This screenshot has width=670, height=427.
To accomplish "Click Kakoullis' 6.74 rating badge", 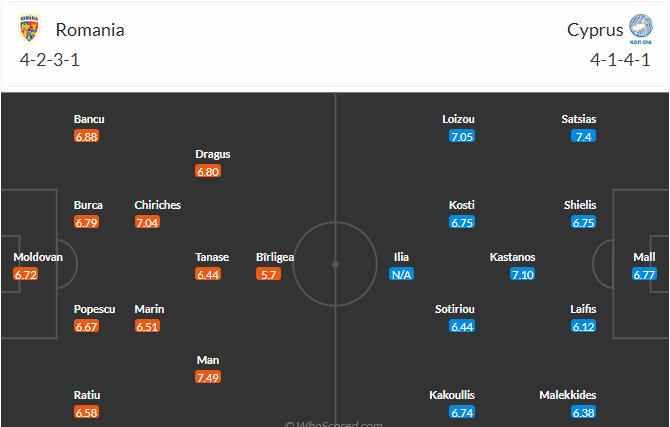I will [x=462, y=412].
